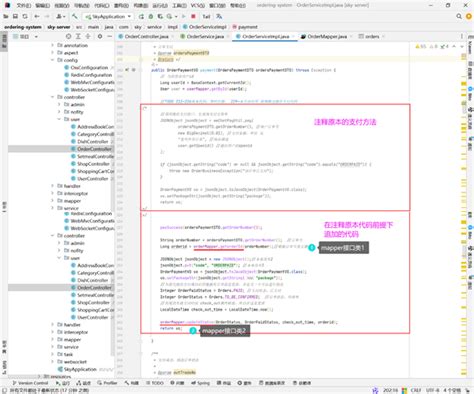The width and height of the screenshot is (474, 394).
Task: Open the Version Control tool window
Action: pyautogui.click(x=31, y=383)
